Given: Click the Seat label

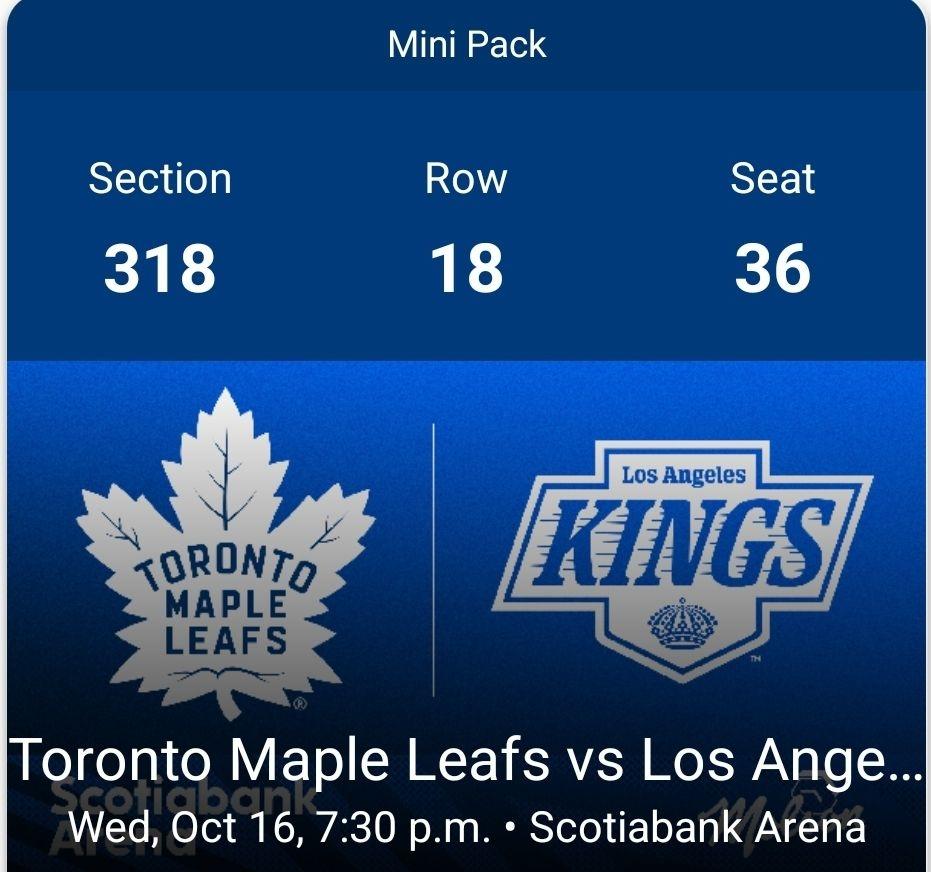Looking at the screenshot, I should [x=773, y=179].
